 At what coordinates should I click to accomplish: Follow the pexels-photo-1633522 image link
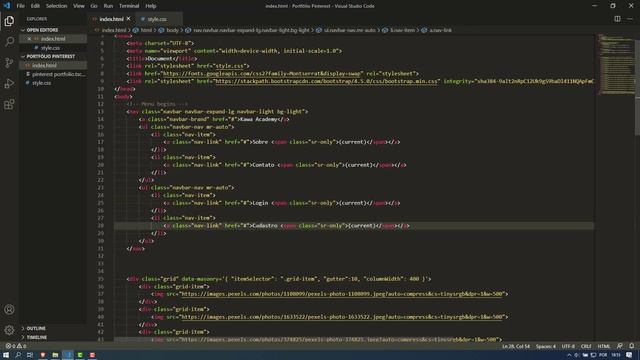click(x=342, y=317)
